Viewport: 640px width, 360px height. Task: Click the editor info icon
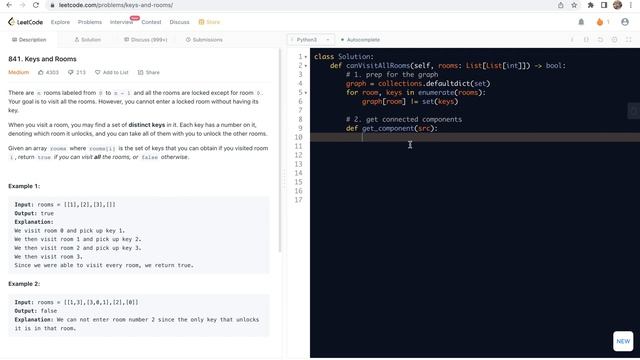[x=572, y=40]
